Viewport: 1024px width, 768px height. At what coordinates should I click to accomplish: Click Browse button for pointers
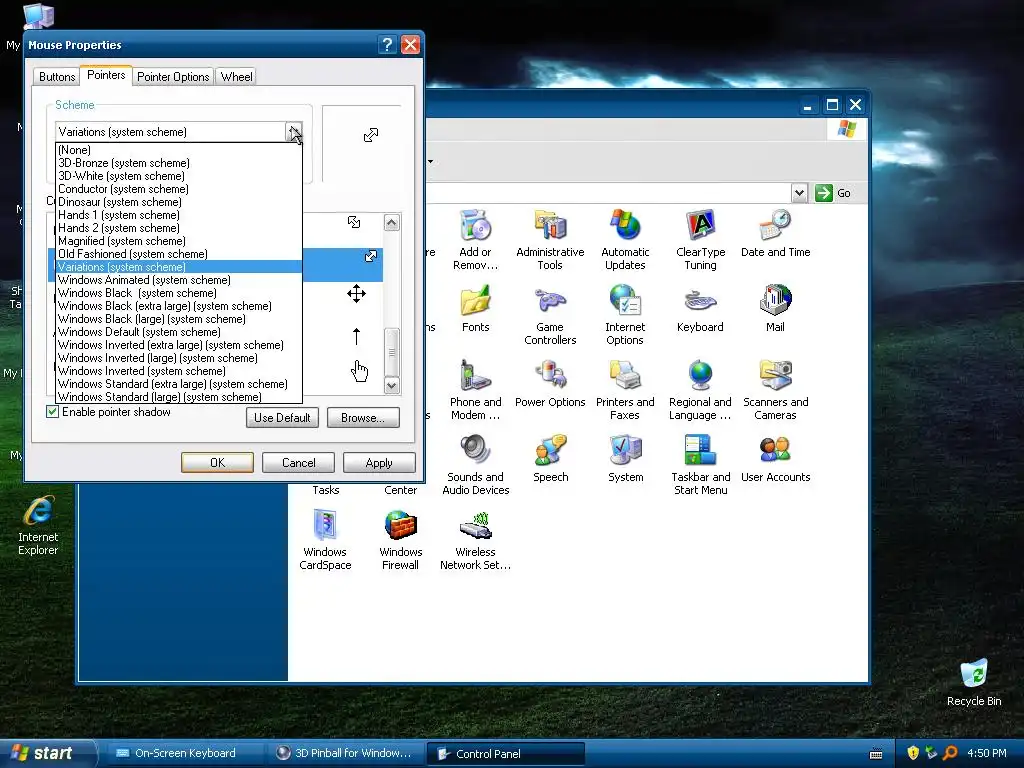pyautogui.click(x=363, y=418)
